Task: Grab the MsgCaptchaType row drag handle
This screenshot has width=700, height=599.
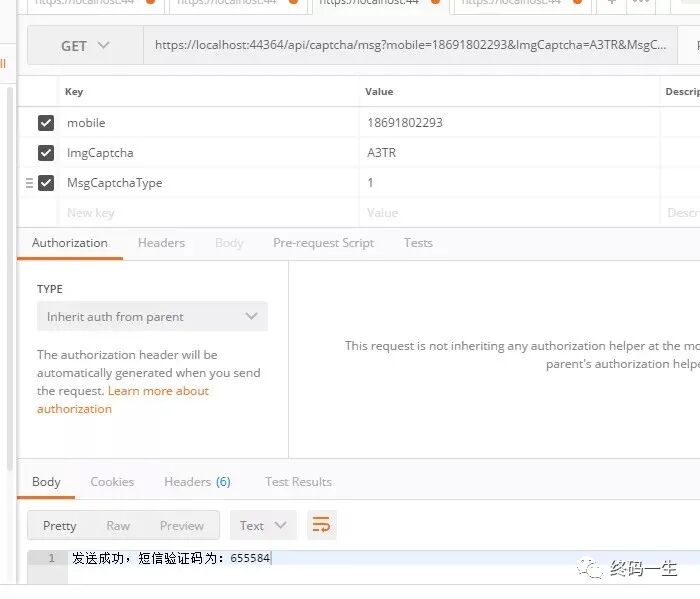Action: coord(29,183)
